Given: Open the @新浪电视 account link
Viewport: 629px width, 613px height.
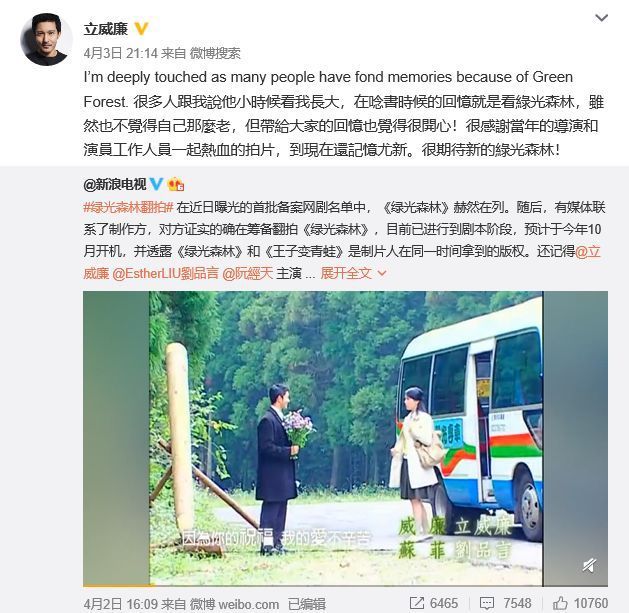Looking at the screenshot, I should (x=115, y=185).
